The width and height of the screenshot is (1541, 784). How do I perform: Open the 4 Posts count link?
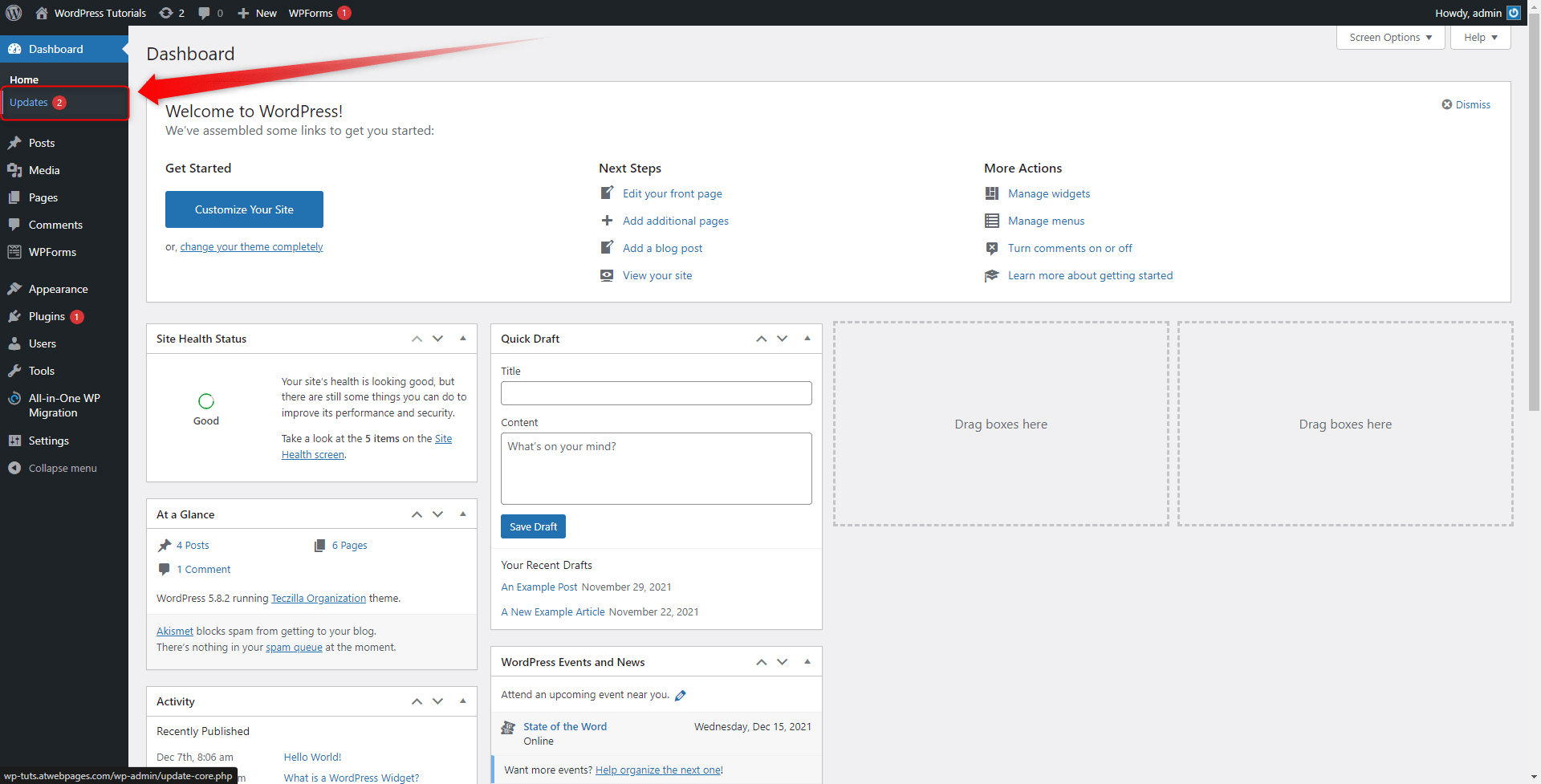pos(193,545)
